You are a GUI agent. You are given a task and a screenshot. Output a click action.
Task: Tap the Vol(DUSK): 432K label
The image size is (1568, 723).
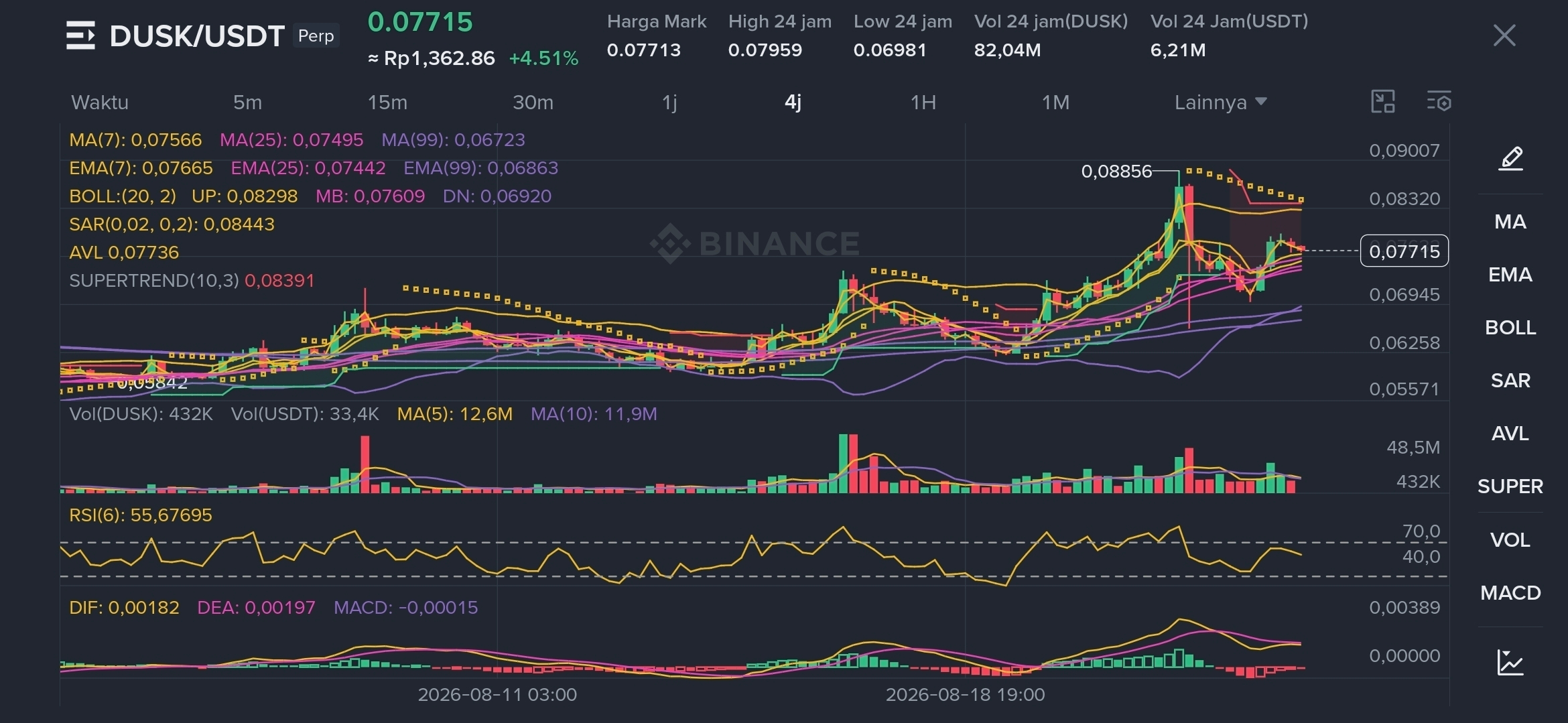point(141,414)
